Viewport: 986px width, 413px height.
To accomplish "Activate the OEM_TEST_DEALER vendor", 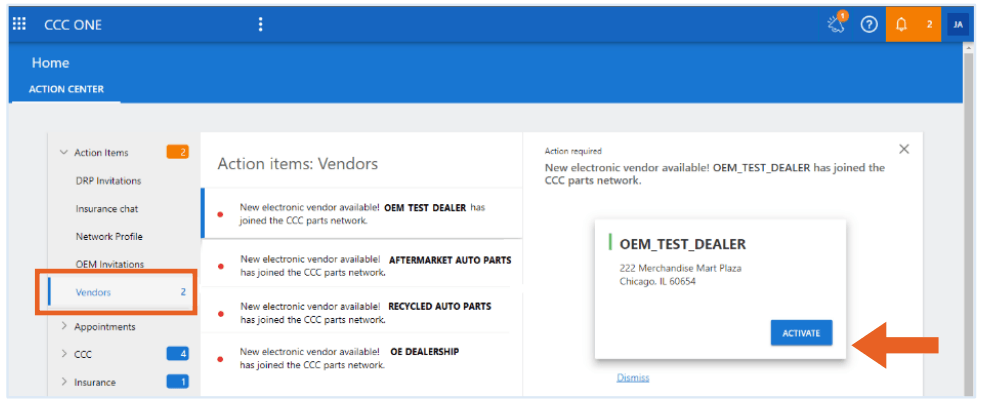I will [801, 333].
